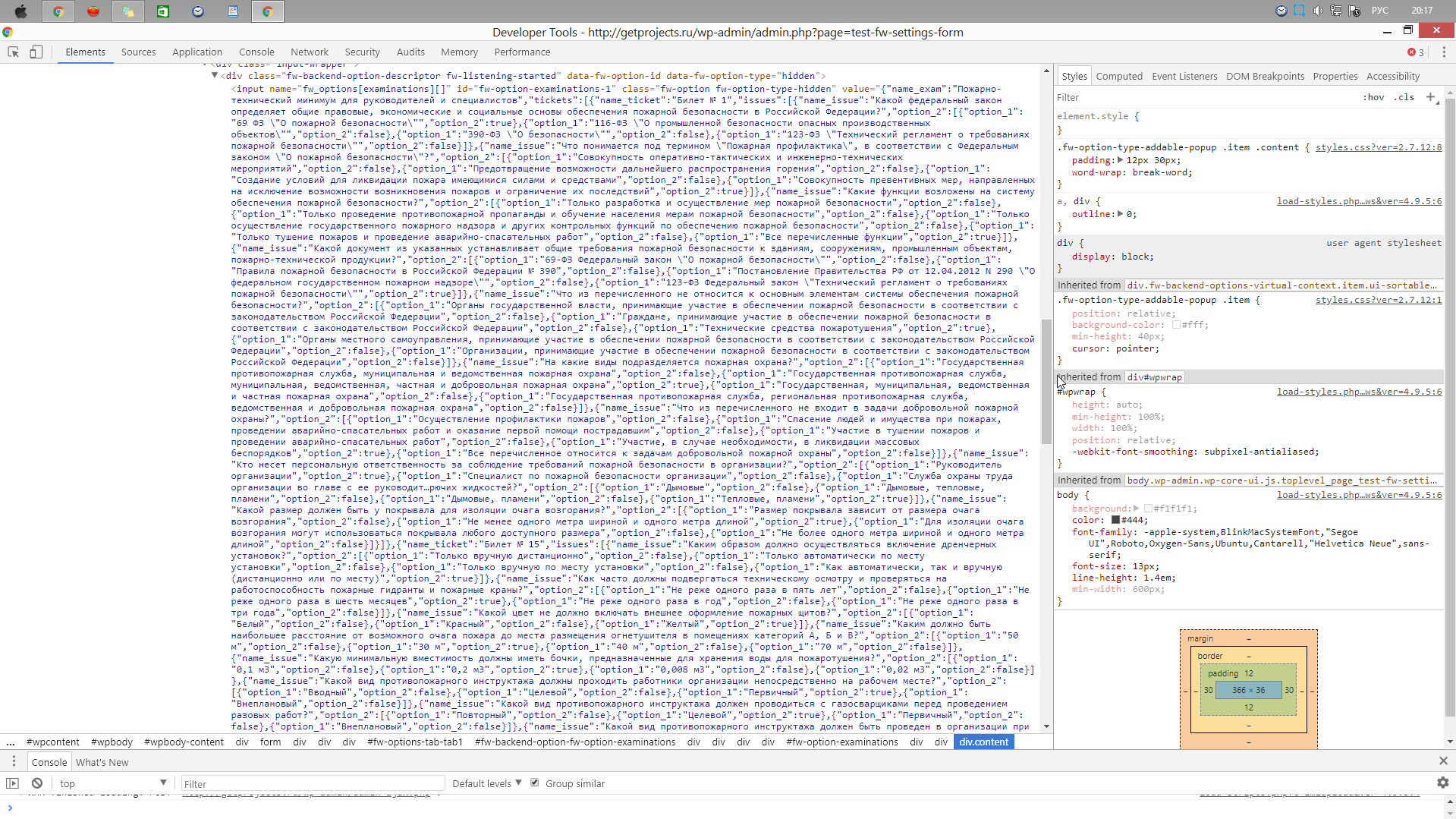1456x819 pixels.
Task: Toggle the Group similar checkbox
Action: click(534, 783)
